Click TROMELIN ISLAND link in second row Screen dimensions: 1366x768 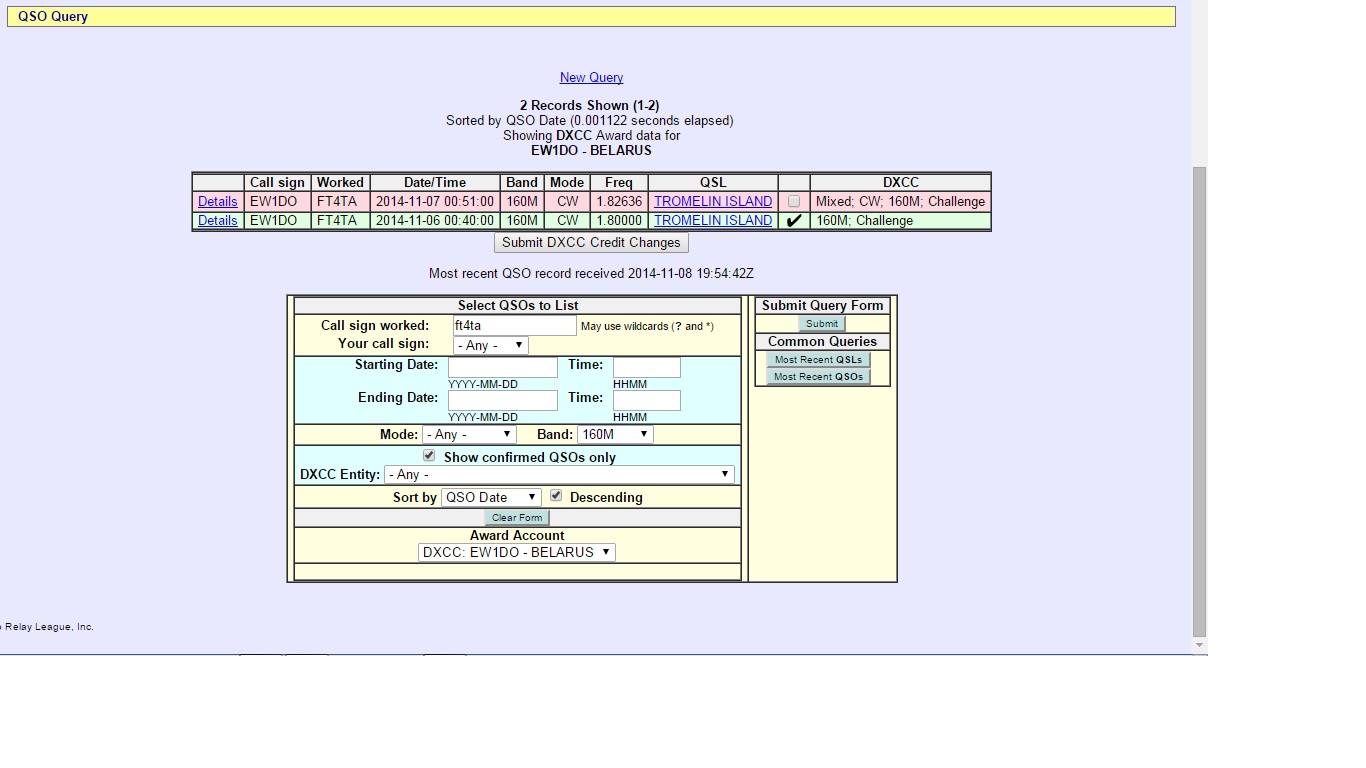[x=712, y=221]
